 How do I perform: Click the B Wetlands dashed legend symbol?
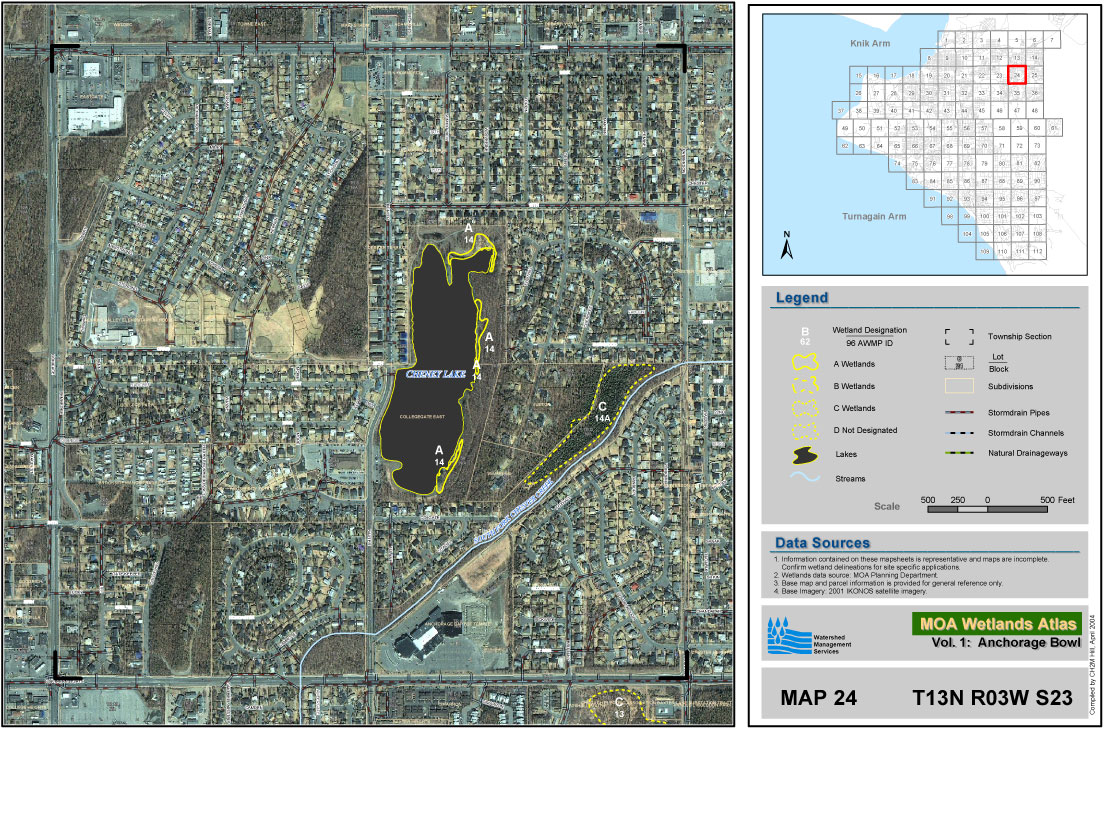point(805,386)
